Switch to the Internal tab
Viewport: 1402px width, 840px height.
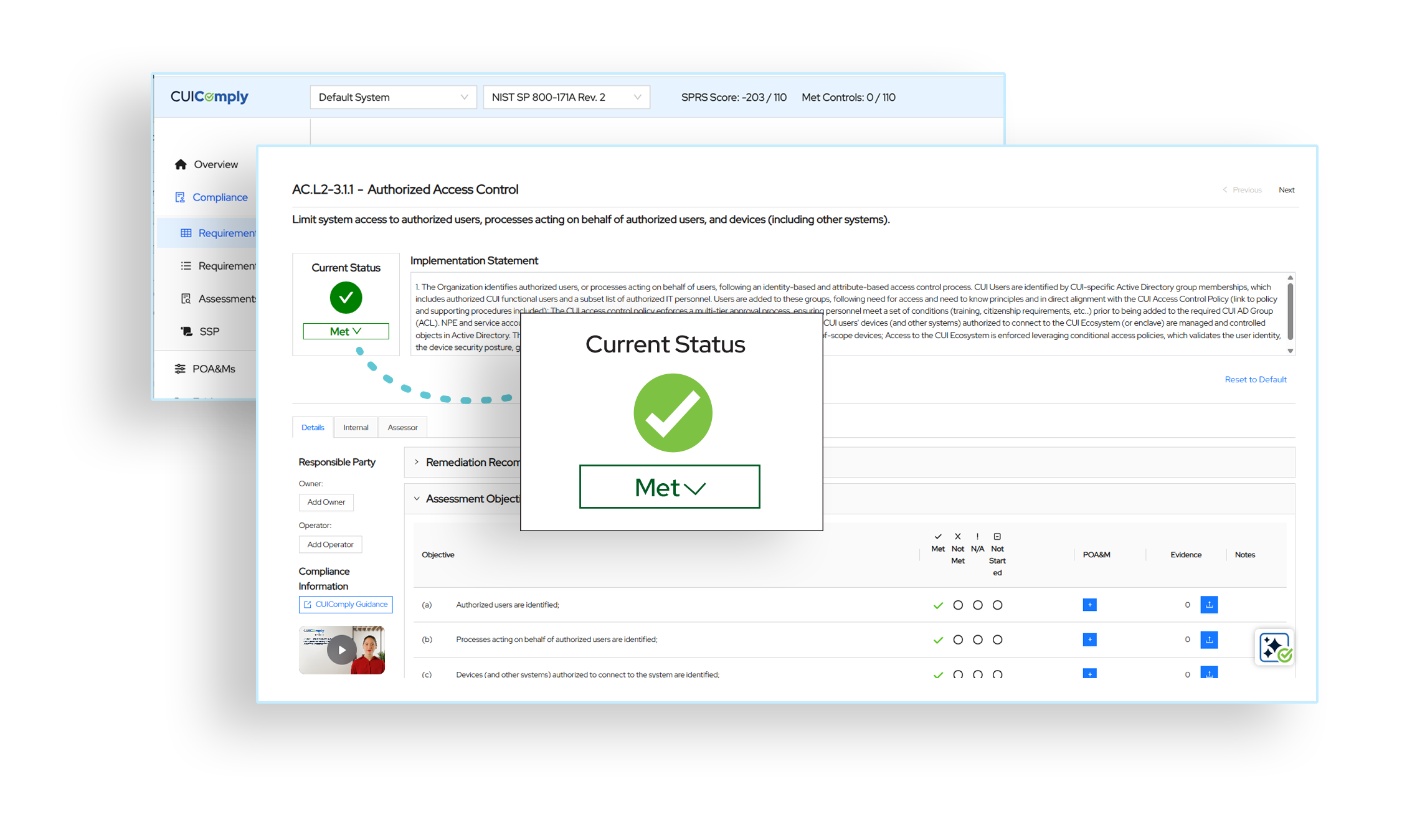tap(356, 427)
